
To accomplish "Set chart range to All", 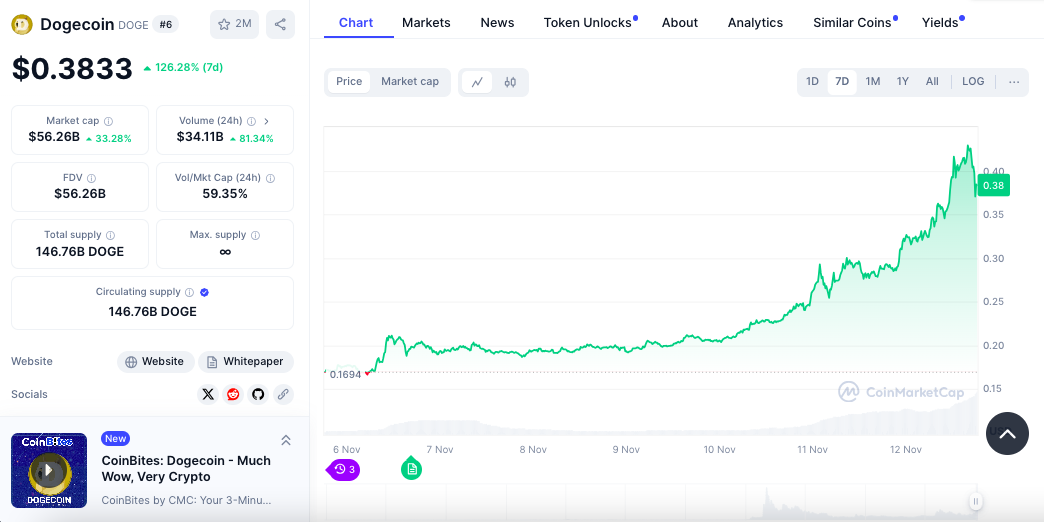I will pos(932,82).
